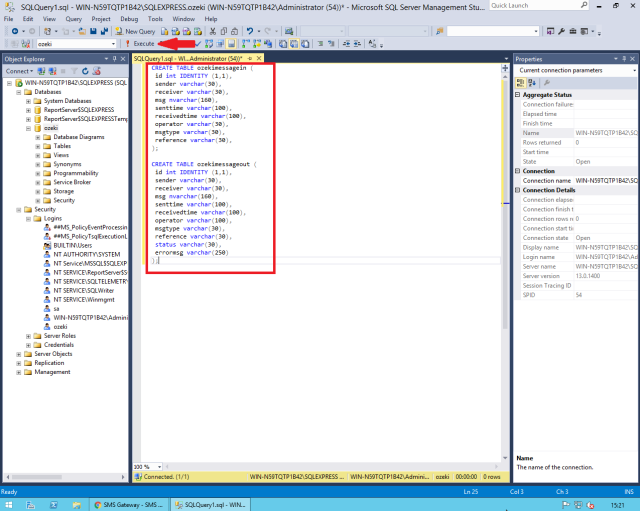Toggle Categorized view in Properties
The width and height of the screenshot is (640, 511).
click(x=520, y=83)
